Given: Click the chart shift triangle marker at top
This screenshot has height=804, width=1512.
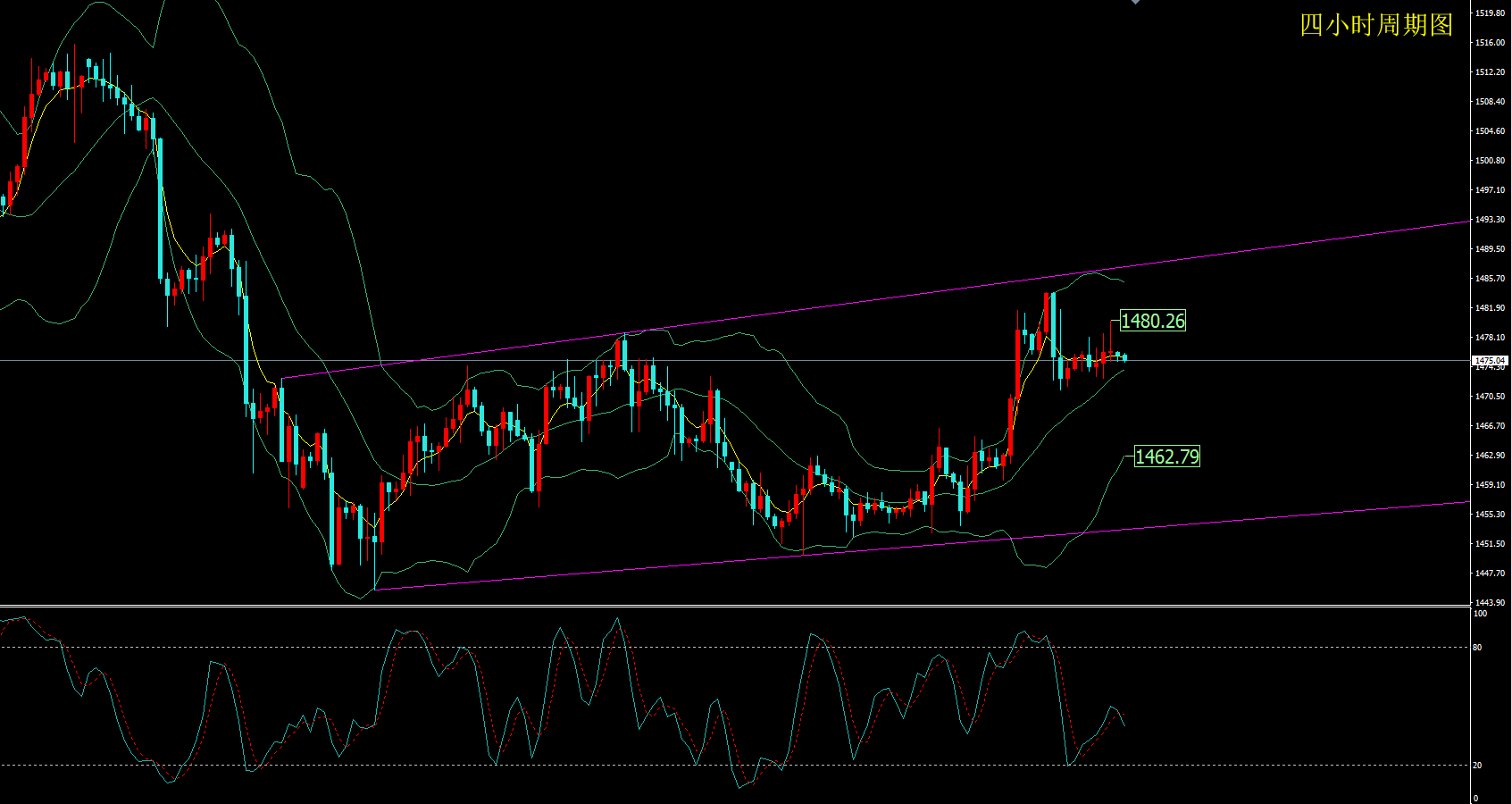Looking at the screenshot, I should [1135, 3].
